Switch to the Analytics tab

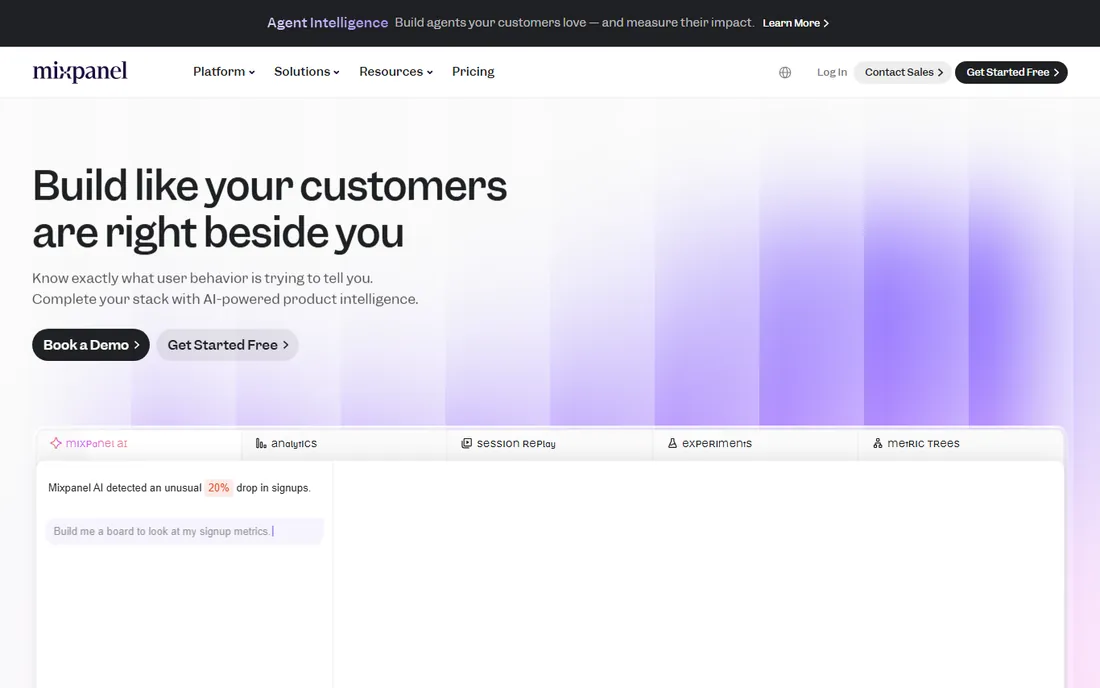[x=344, y=443]
